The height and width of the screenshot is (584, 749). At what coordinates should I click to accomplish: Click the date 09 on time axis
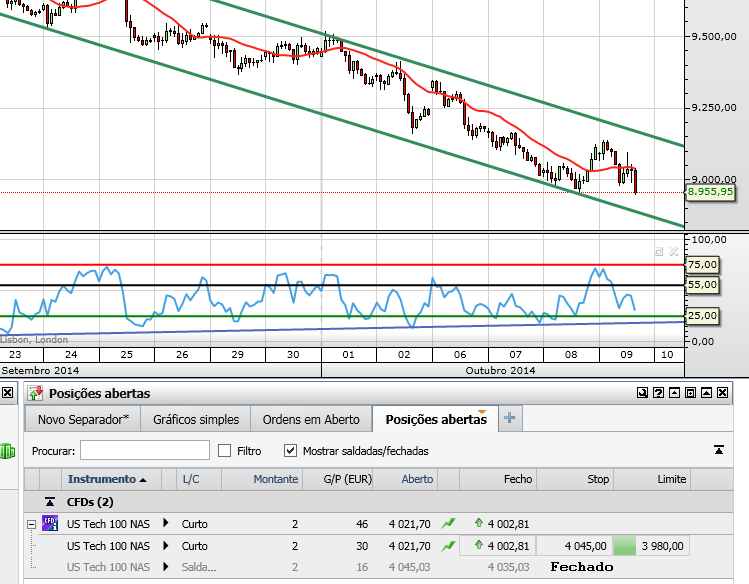pyautogui.click(x=626, y=354)
